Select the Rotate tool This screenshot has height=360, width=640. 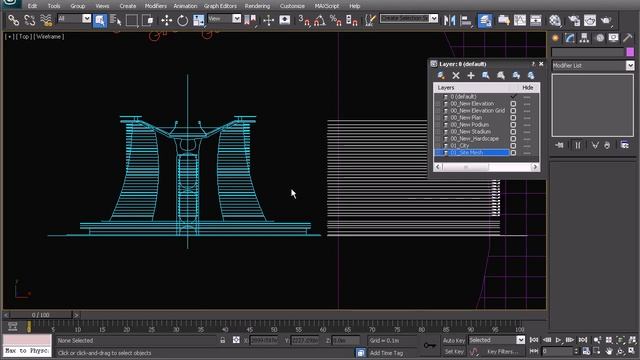[182, 20]
